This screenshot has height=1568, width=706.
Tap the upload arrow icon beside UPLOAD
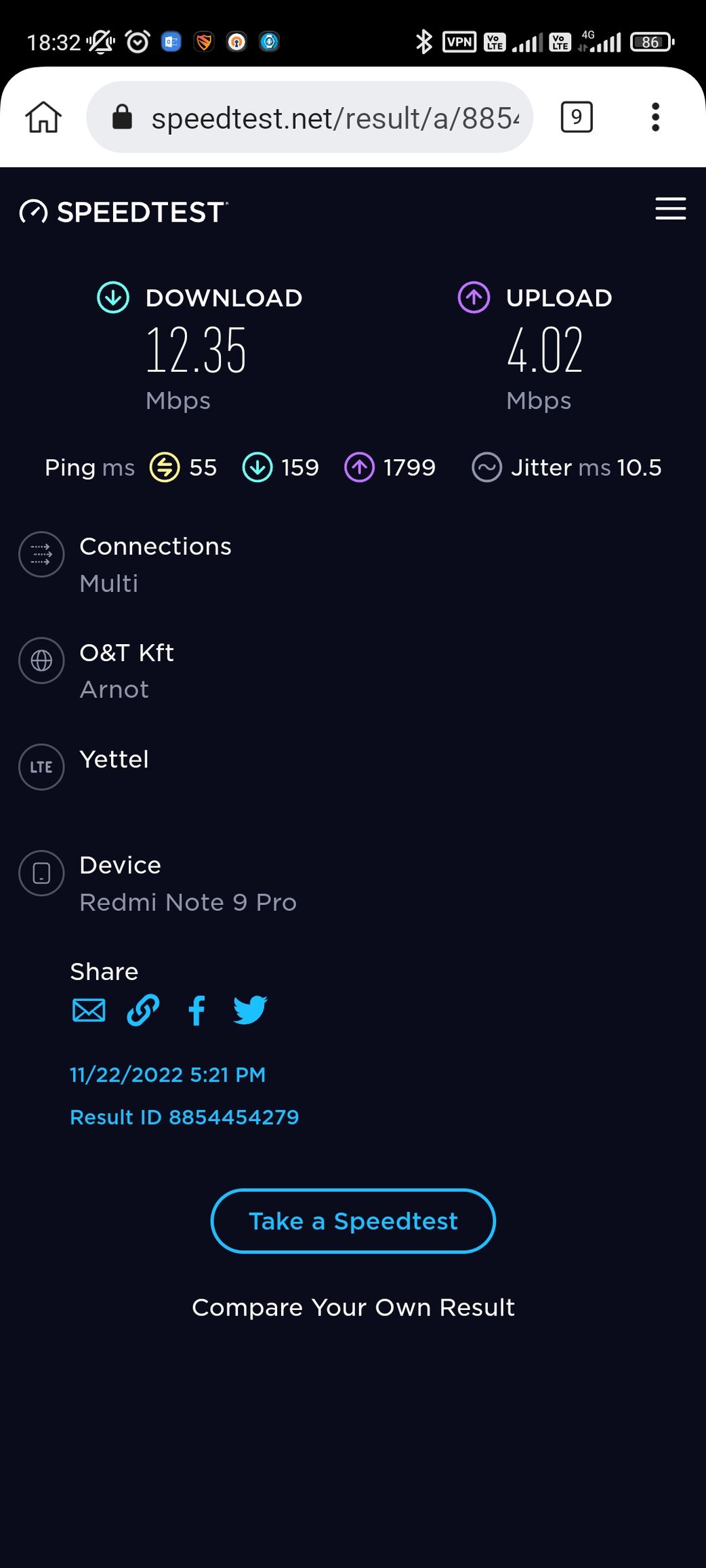coord(474,297)
